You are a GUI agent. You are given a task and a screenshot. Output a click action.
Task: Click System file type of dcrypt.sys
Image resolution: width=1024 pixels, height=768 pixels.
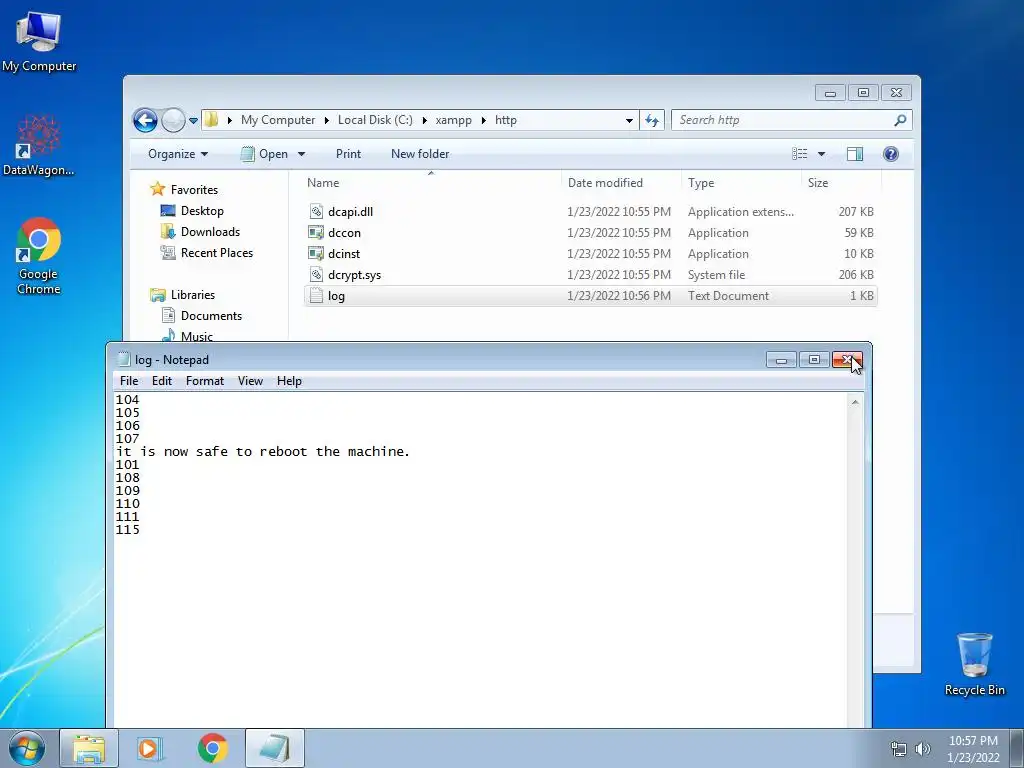coord(716,275)
